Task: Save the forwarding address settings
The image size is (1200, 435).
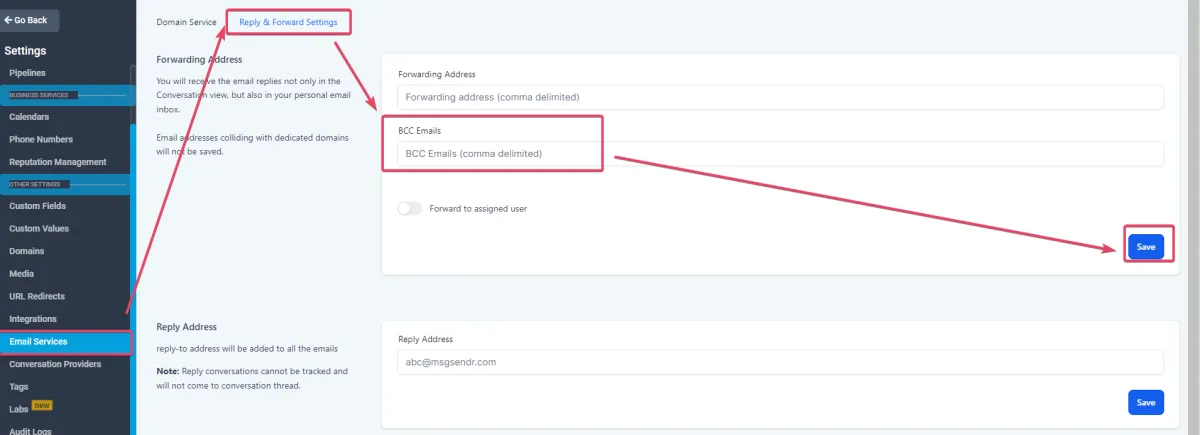Action: [x=1145, y=247]
